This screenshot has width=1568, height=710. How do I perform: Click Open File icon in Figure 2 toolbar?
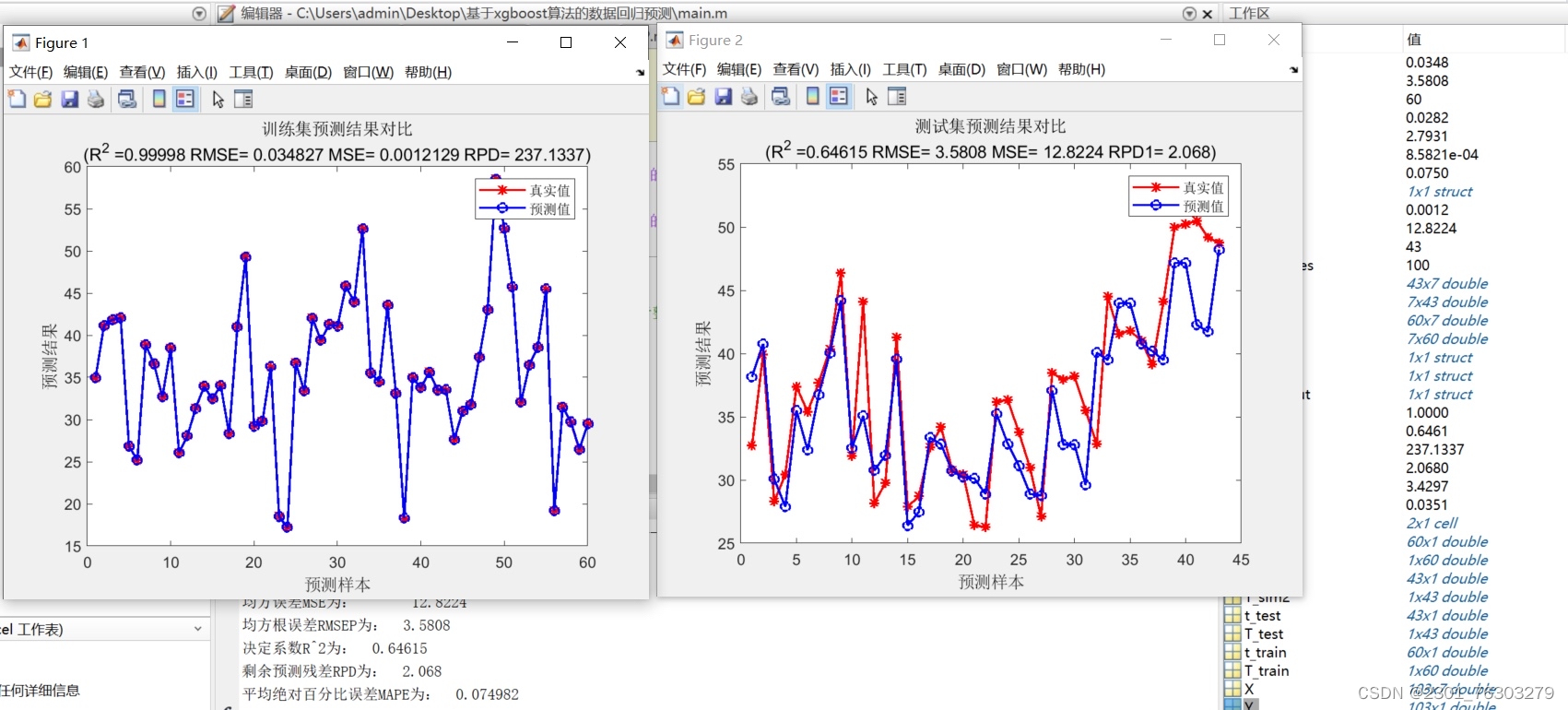tap(696, 96)
